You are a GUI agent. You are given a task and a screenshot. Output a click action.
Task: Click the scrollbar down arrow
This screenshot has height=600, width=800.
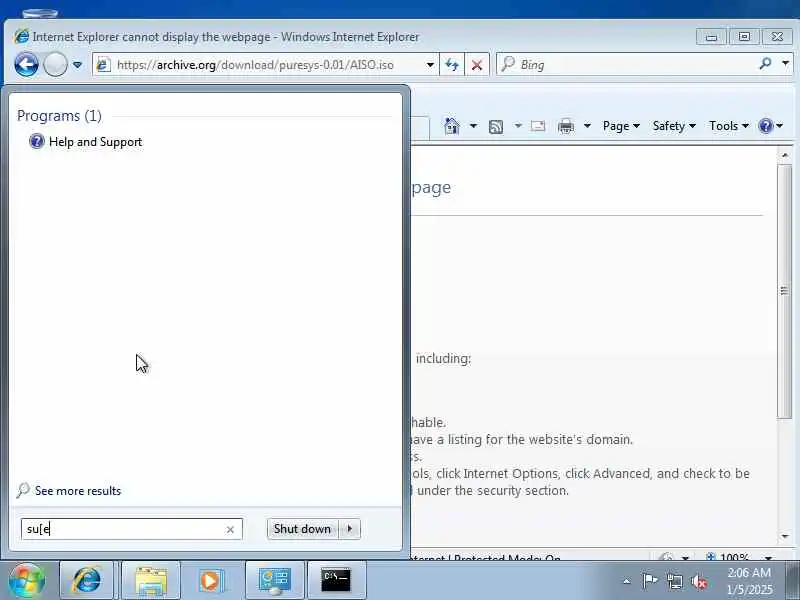[x=784, y=536]
